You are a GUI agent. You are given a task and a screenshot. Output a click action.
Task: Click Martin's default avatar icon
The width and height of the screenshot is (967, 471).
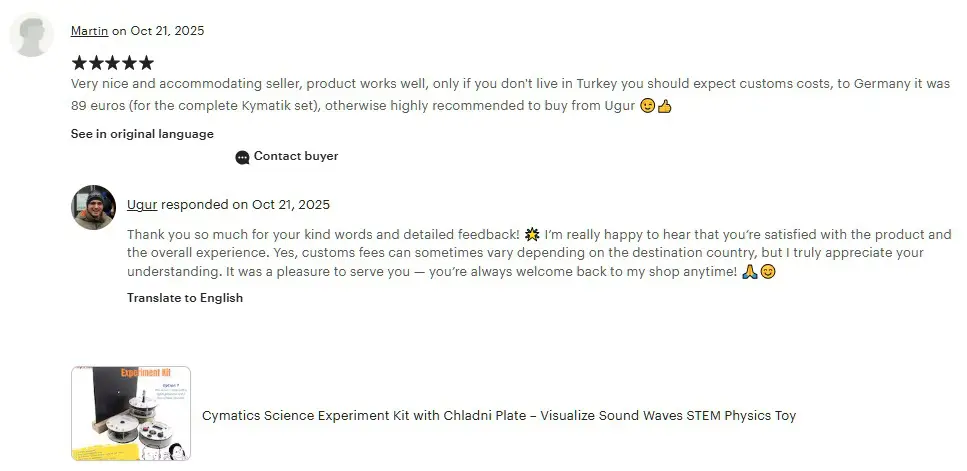(32, 36)
